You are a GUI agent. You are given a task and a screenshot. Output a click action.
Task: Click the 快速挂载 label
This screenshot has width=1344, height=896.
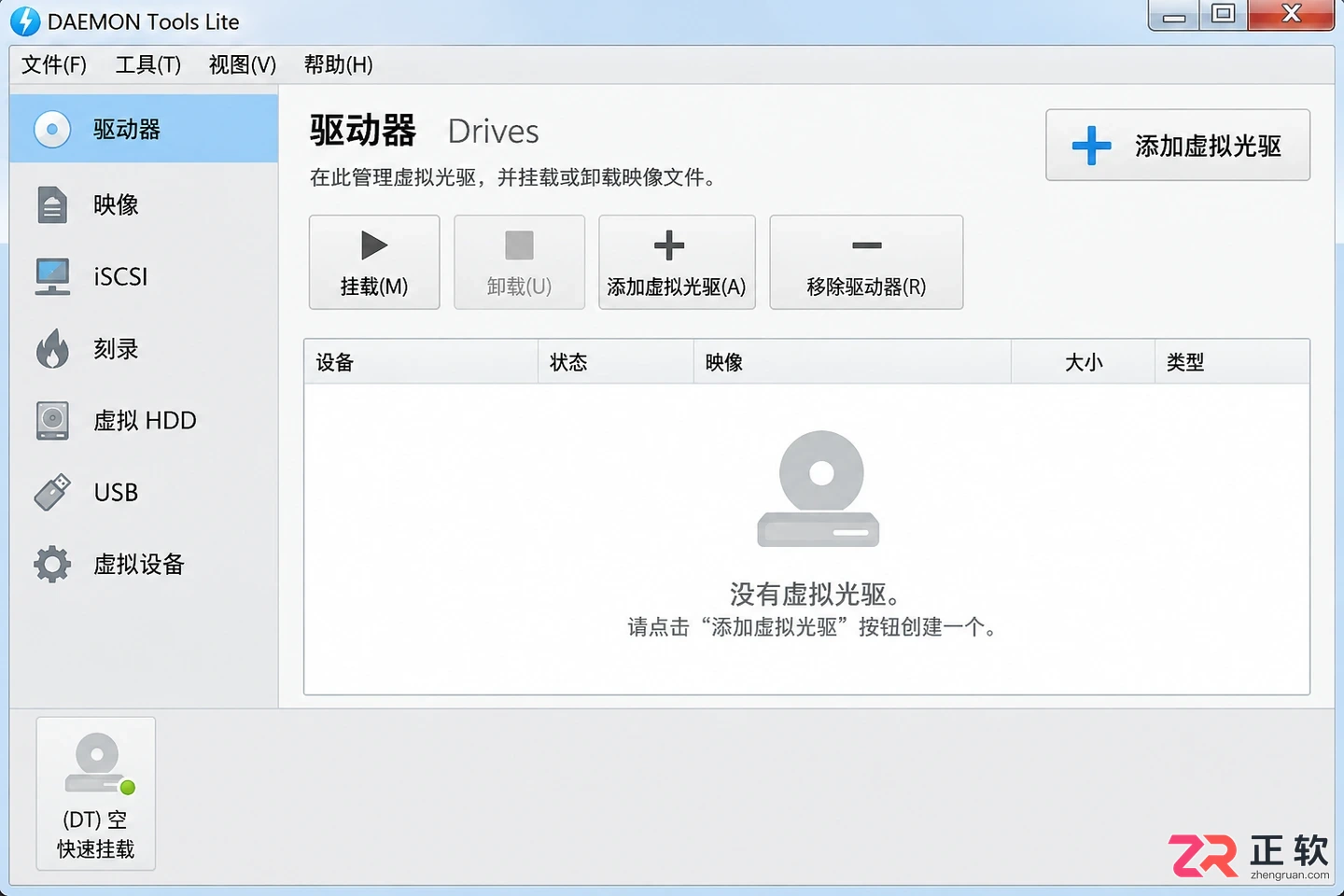(96, 849)
